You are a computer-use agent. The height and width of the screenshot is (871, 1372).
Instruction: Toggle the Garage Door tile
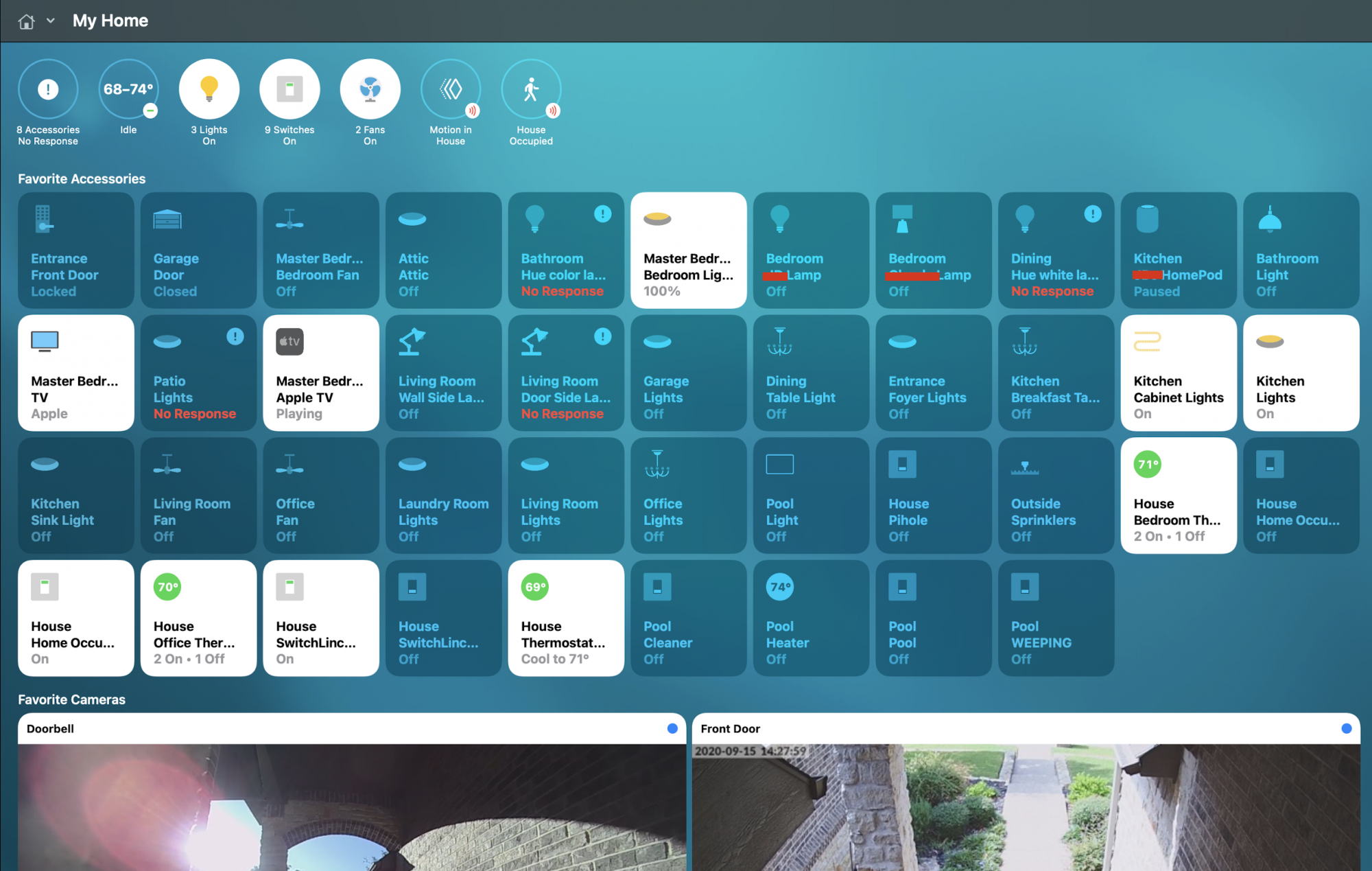[198, 251]
